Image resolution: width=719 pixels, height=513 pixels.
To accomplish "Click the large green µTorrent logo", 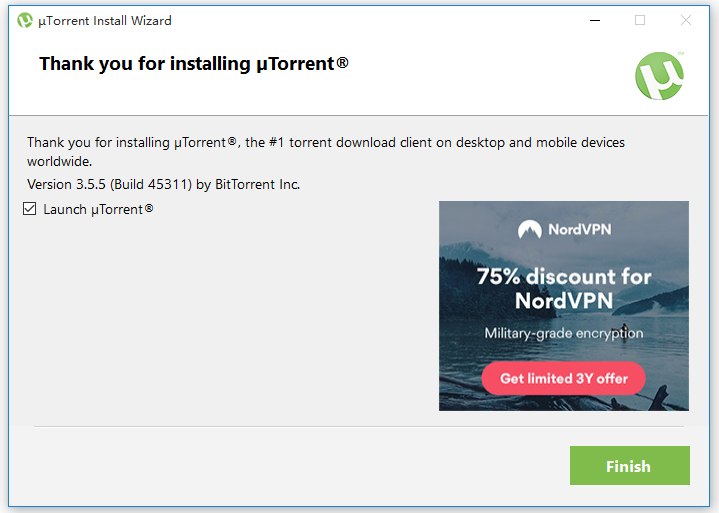I will (x=659, y=75).
